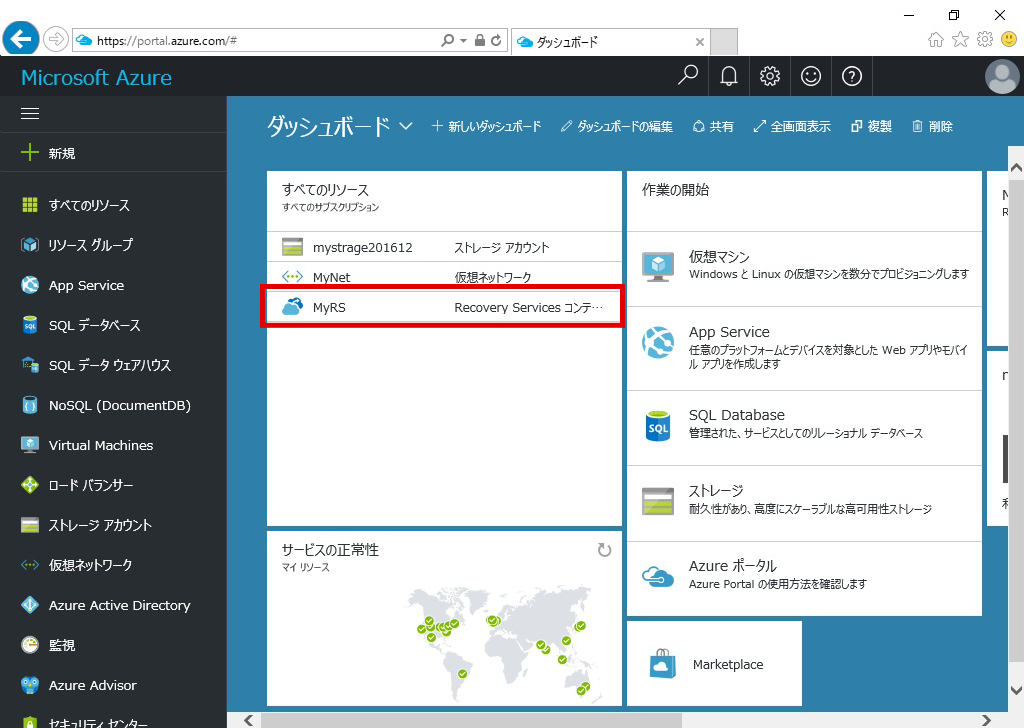Open the help question mark icon
The image size is (1024, 728).
pyautogui.click(x=852, y=76)
